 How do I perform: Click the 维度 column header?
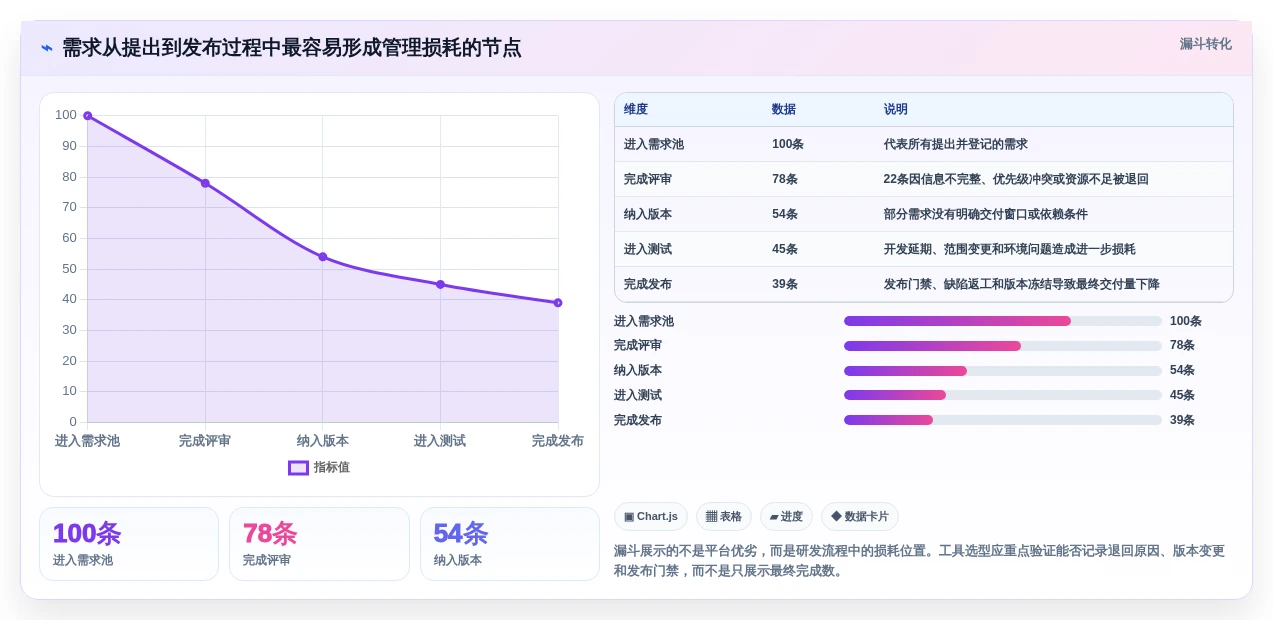[x=636, y=110]
